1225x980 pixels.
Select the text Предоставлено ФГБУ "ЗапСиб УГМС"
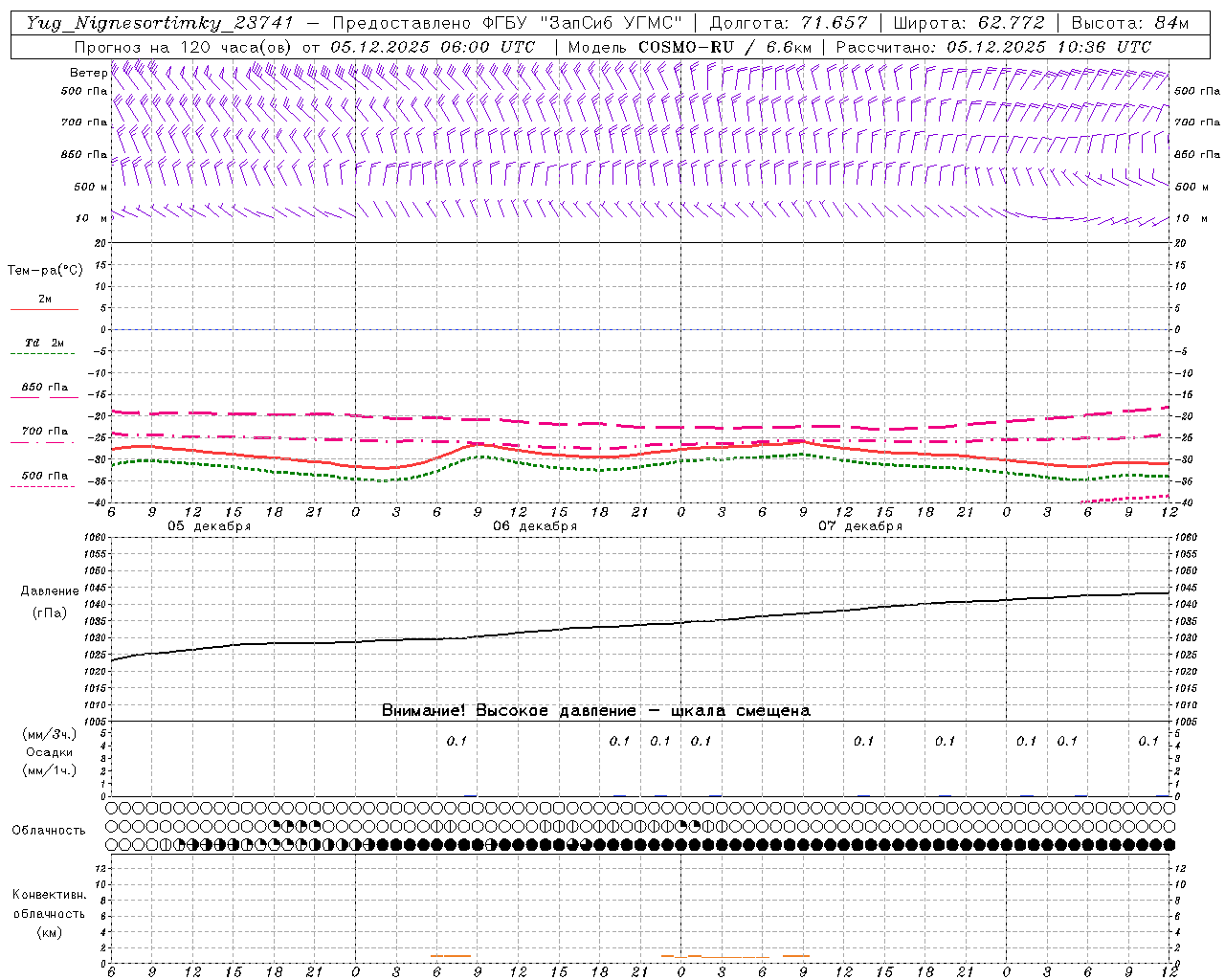507,23
